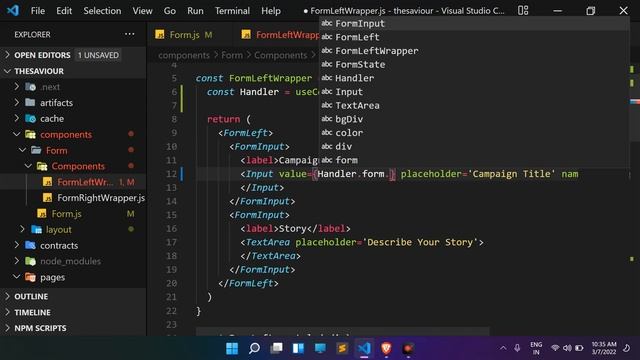Screen dimensions: 640x360
Task: Click the JS icon of FormRightWrapper.js
Action: 47,198
